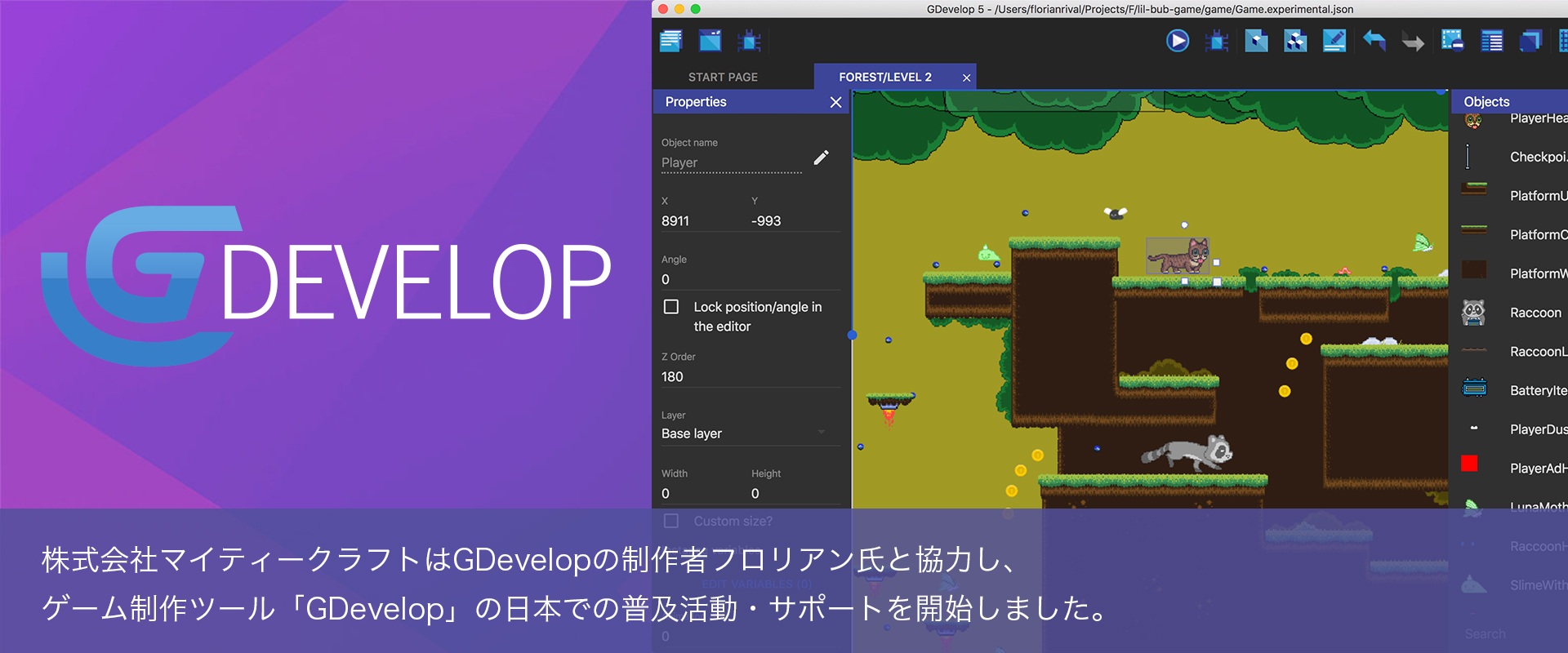Open the properties panel pencil icon
The height and width of the screenshot is (653, 1568).
click(1334, 41)
